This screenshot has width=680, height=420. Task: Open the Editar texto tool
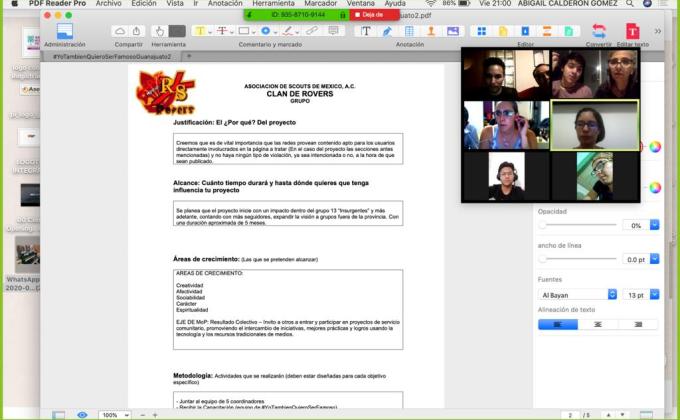[633, 31]
